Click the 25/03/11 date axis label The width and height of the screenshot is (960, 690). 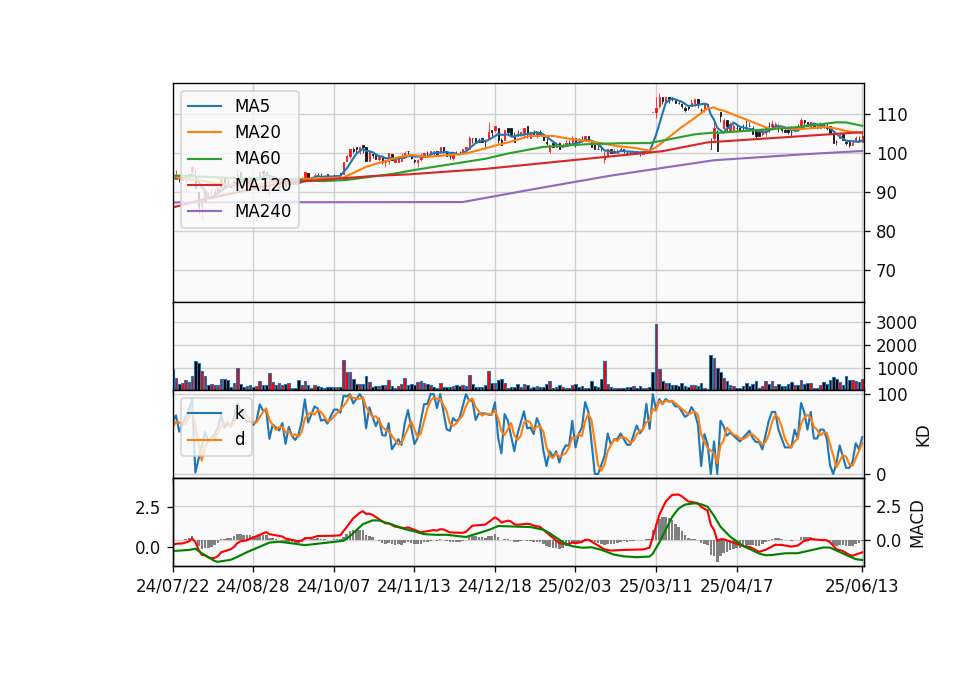[656, 586]
